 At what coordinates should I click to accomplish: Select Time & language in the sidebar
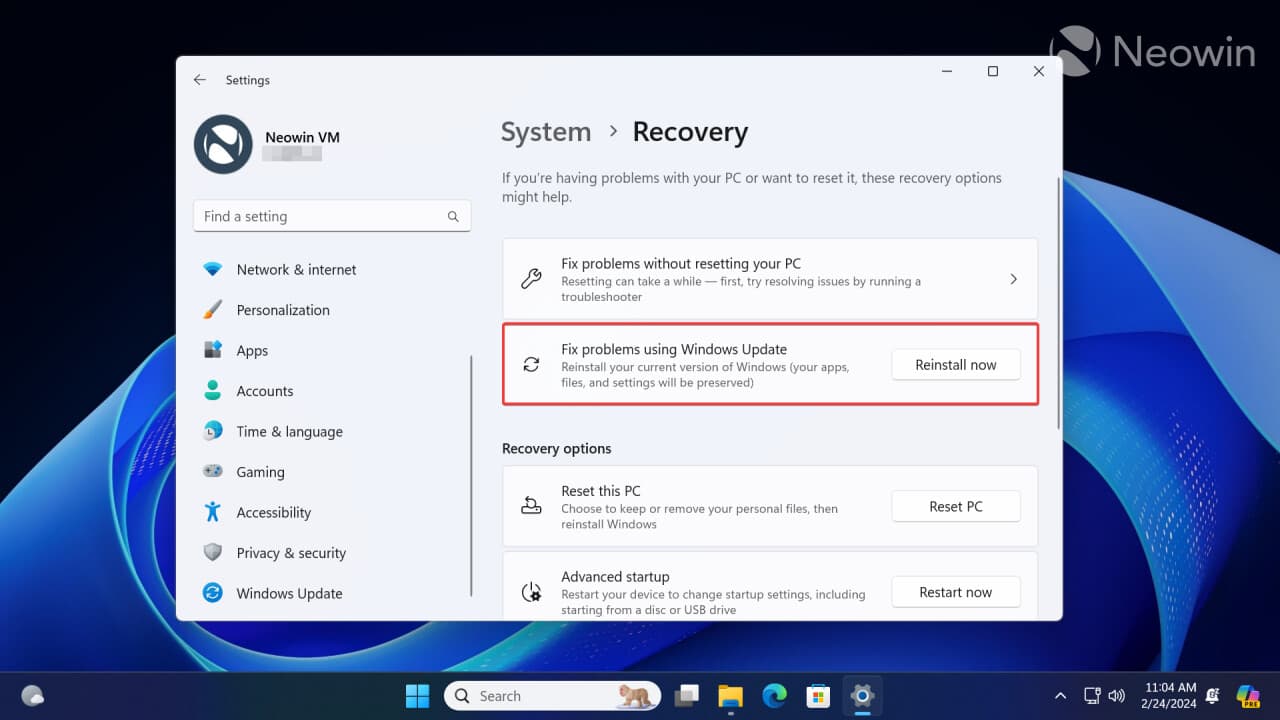pos(213,431)
